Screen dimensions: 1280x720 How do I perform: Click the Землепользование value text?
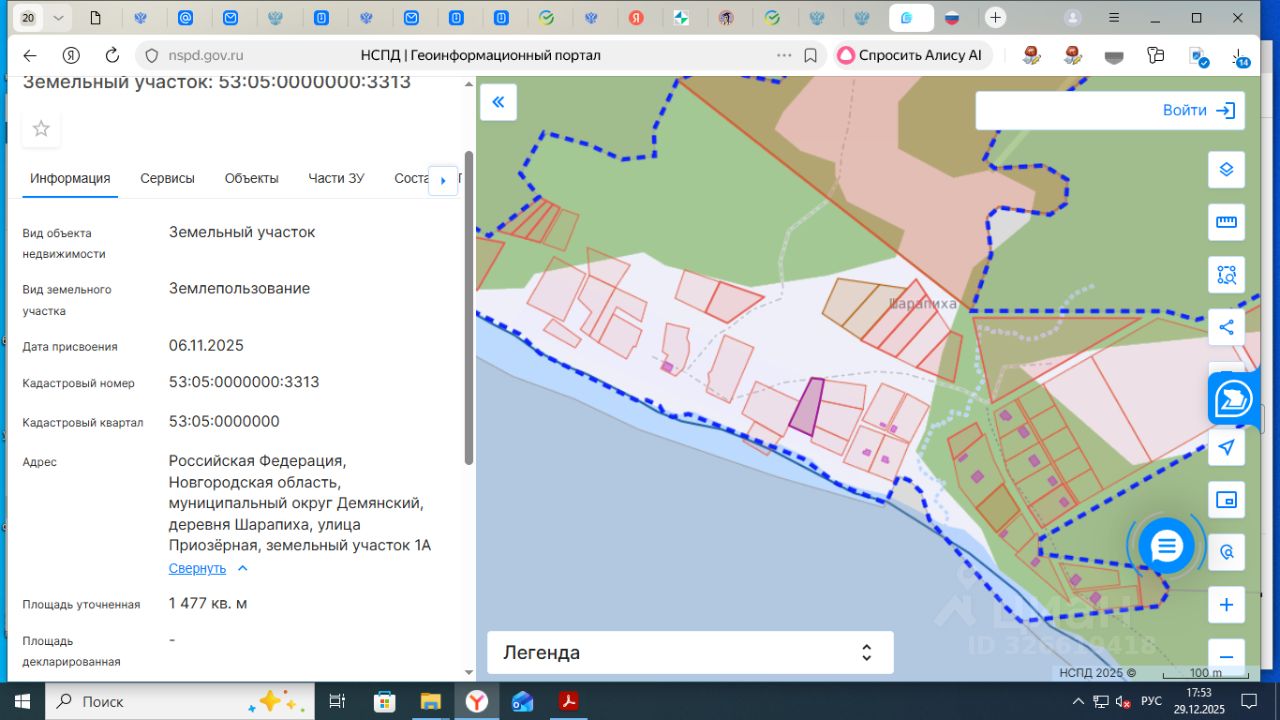coord(239,288)
